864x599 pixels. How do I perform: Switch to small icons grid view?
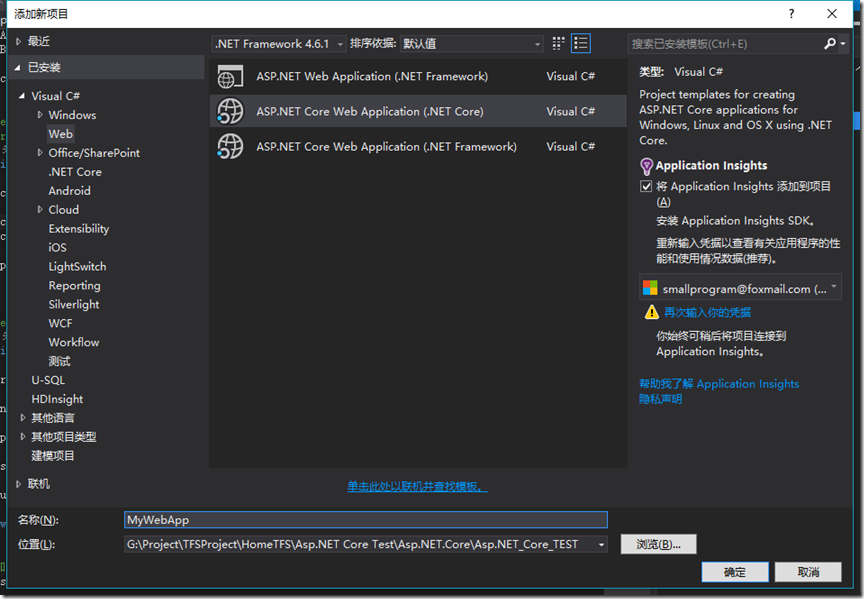coord(558,44)
